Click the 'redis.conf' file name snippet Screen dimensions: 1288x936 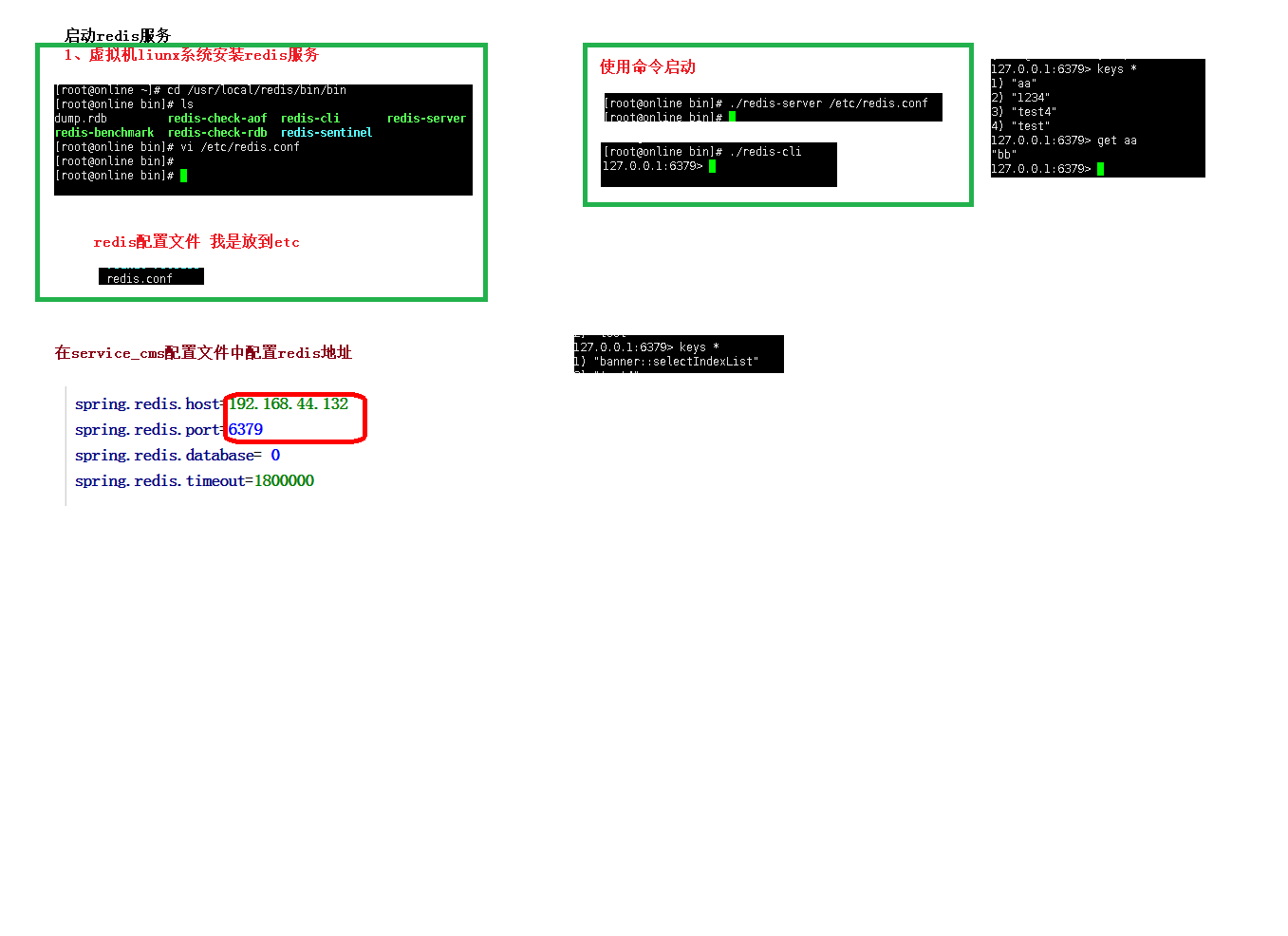[140, 279]
